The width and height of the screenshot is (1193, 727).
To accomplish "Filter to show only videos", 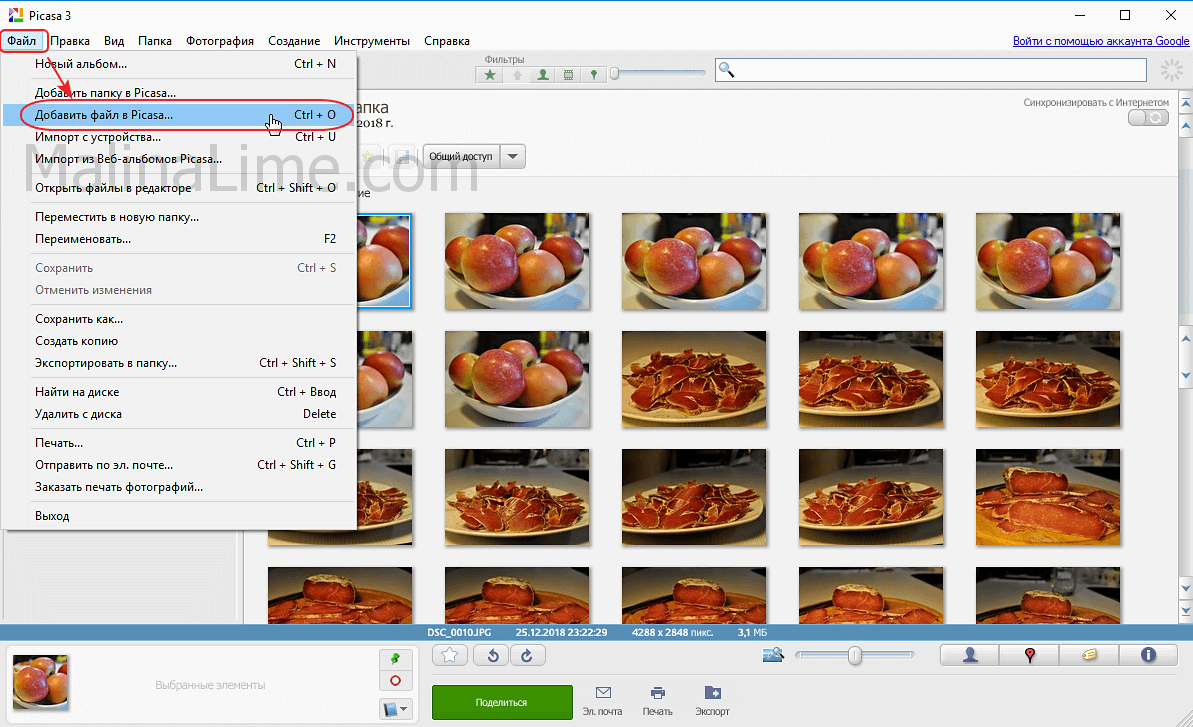I will 568,74.
